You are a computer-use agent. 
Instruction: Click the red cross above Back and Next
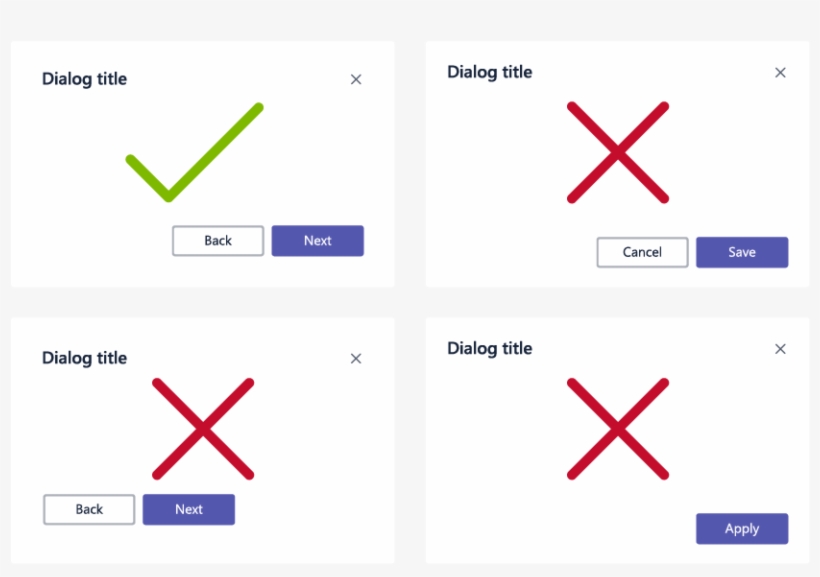pos(203,428)
